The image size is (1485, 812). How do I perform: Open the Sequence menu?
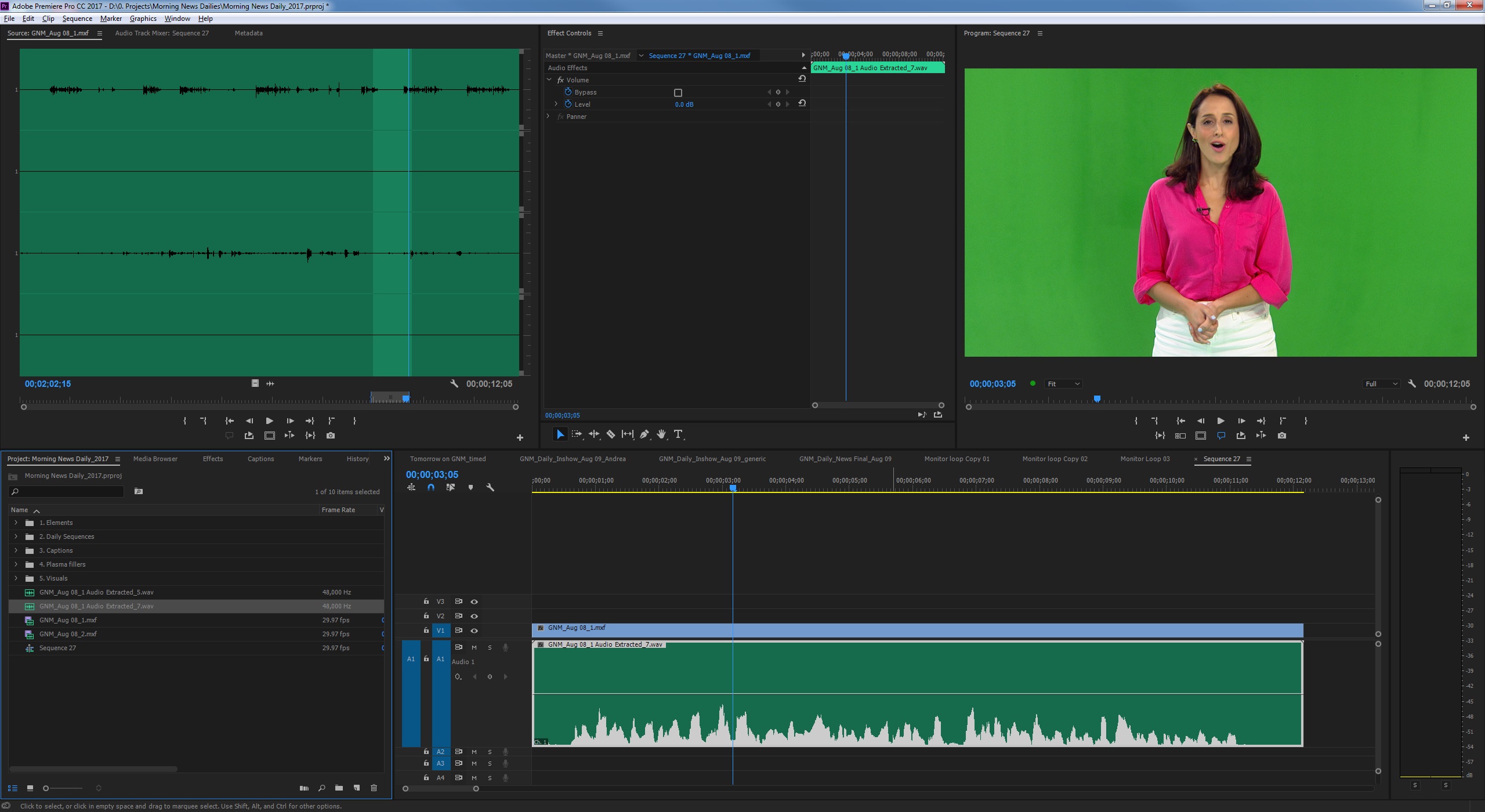click(x=77, y=19)
